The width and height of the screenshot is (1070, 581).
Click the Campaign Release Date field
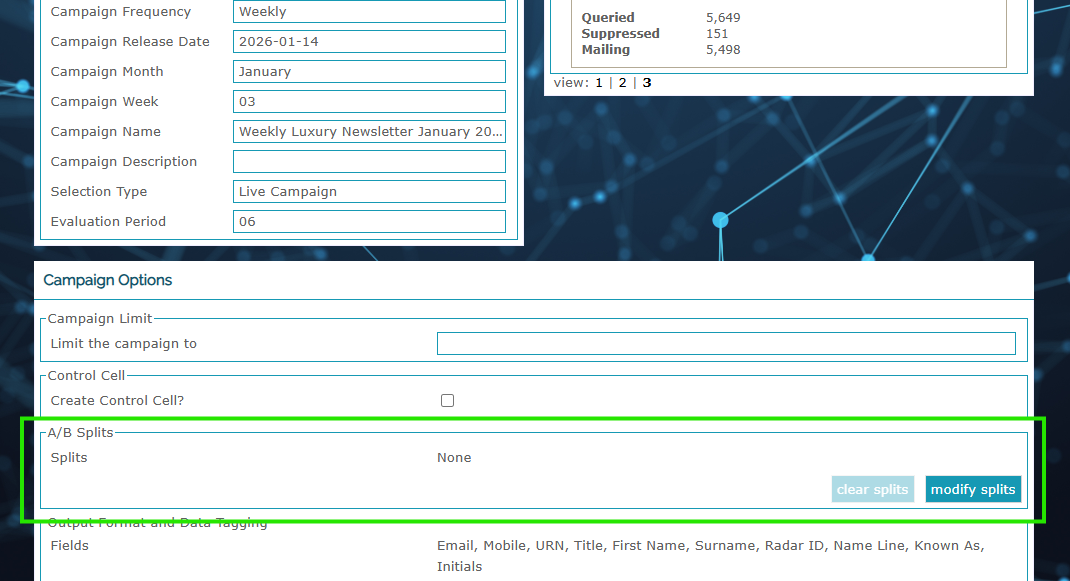pyautogui.click(x=369, y=42)
